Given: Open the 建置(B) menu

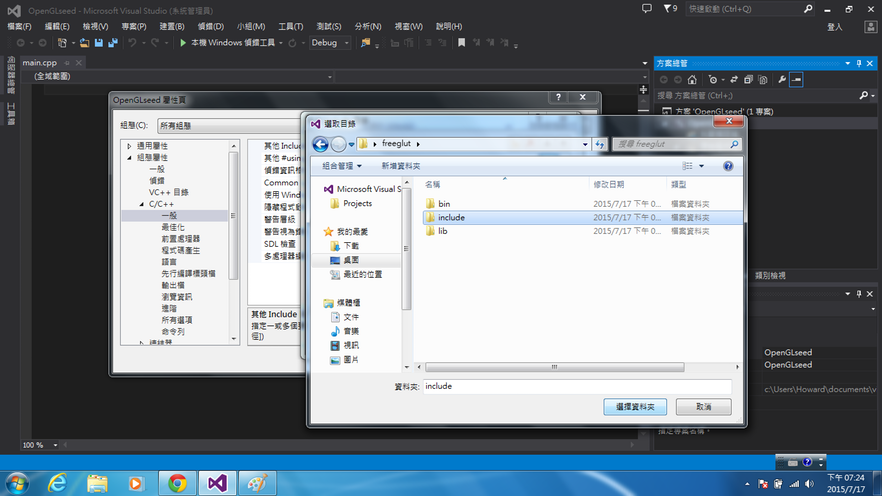Looking at the screenshot, I should pos(172,26).
